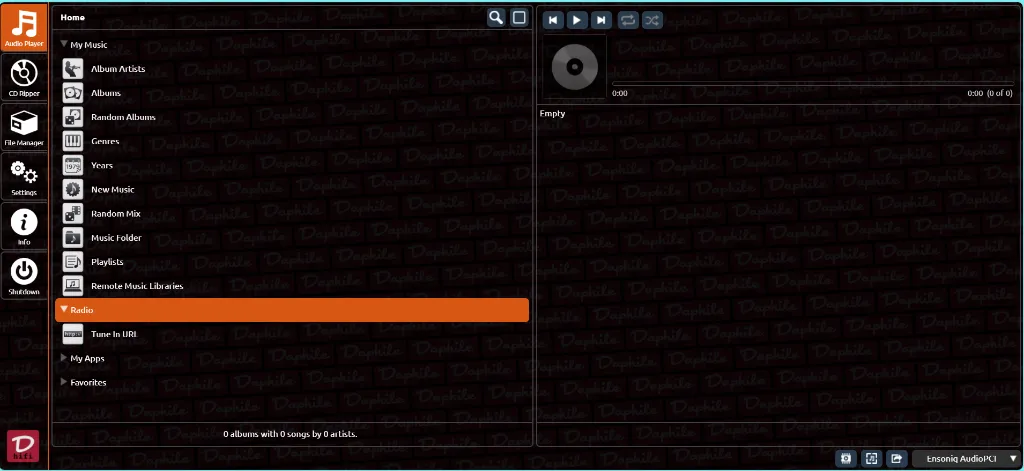
Task: Click the Random Albums icon
Action: pyautogui.click(x=72, y=117)
